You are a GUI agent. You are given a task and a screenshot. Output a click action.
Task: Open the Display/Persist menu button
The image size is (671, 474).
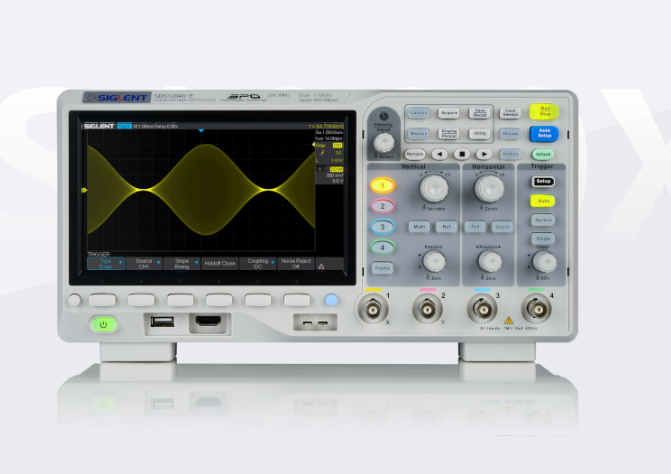click(449, 133)
